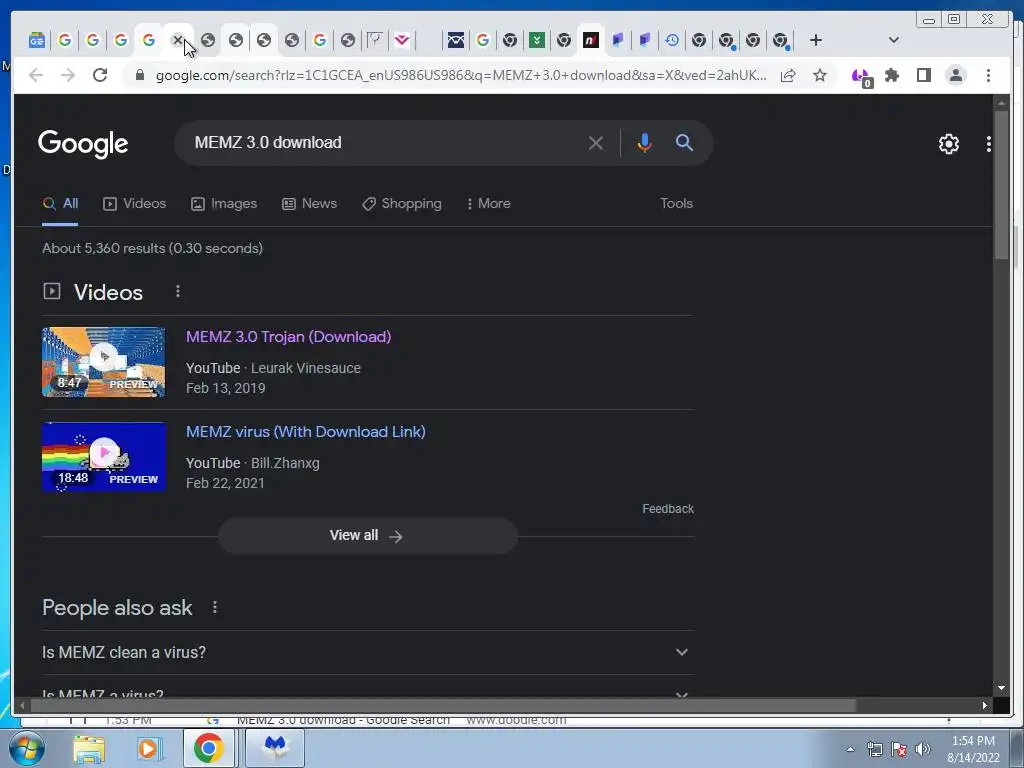Open the clock showing 1:54 PM
This screenshot has width=1024, height=768.
[x=973, y=749]
